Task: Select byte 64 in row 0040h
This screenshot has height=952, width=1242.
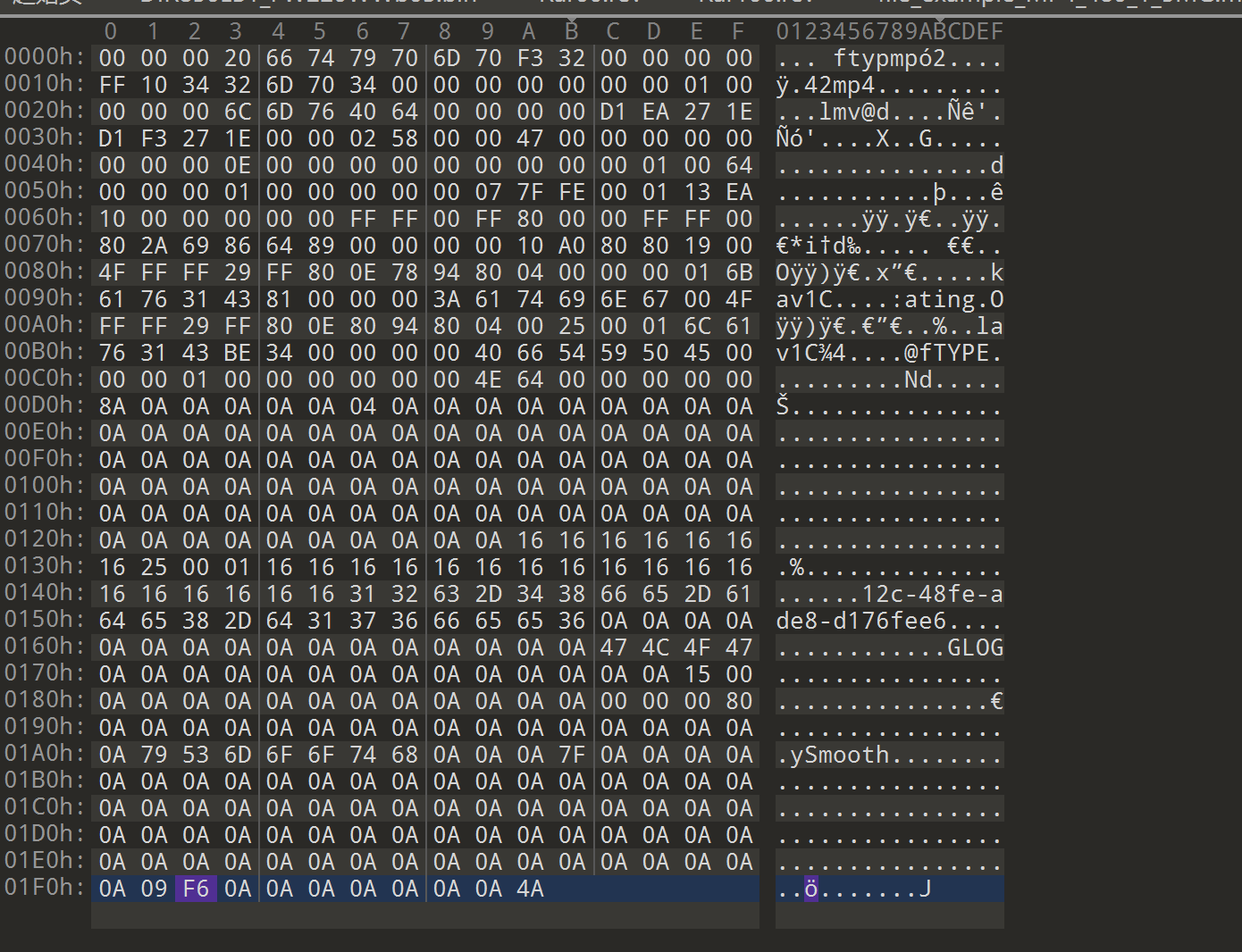Action: pos(739,165)
